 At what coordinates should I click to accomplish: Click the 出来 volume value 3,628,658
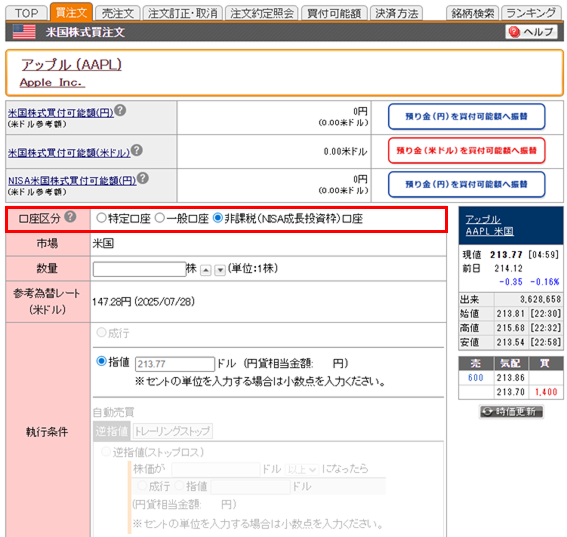coord(541,299)
